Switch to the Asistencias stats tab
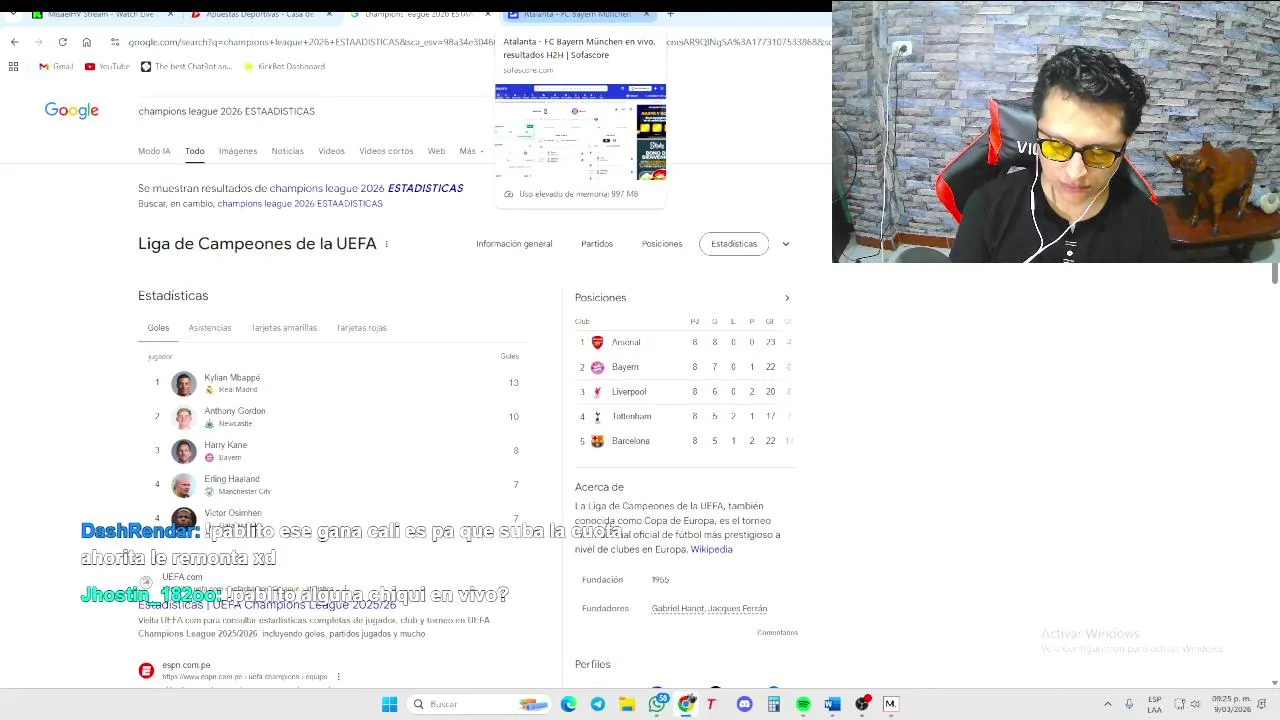This screenshot has width=1280, height=720. pyautogui.click(x=210, y=328)
